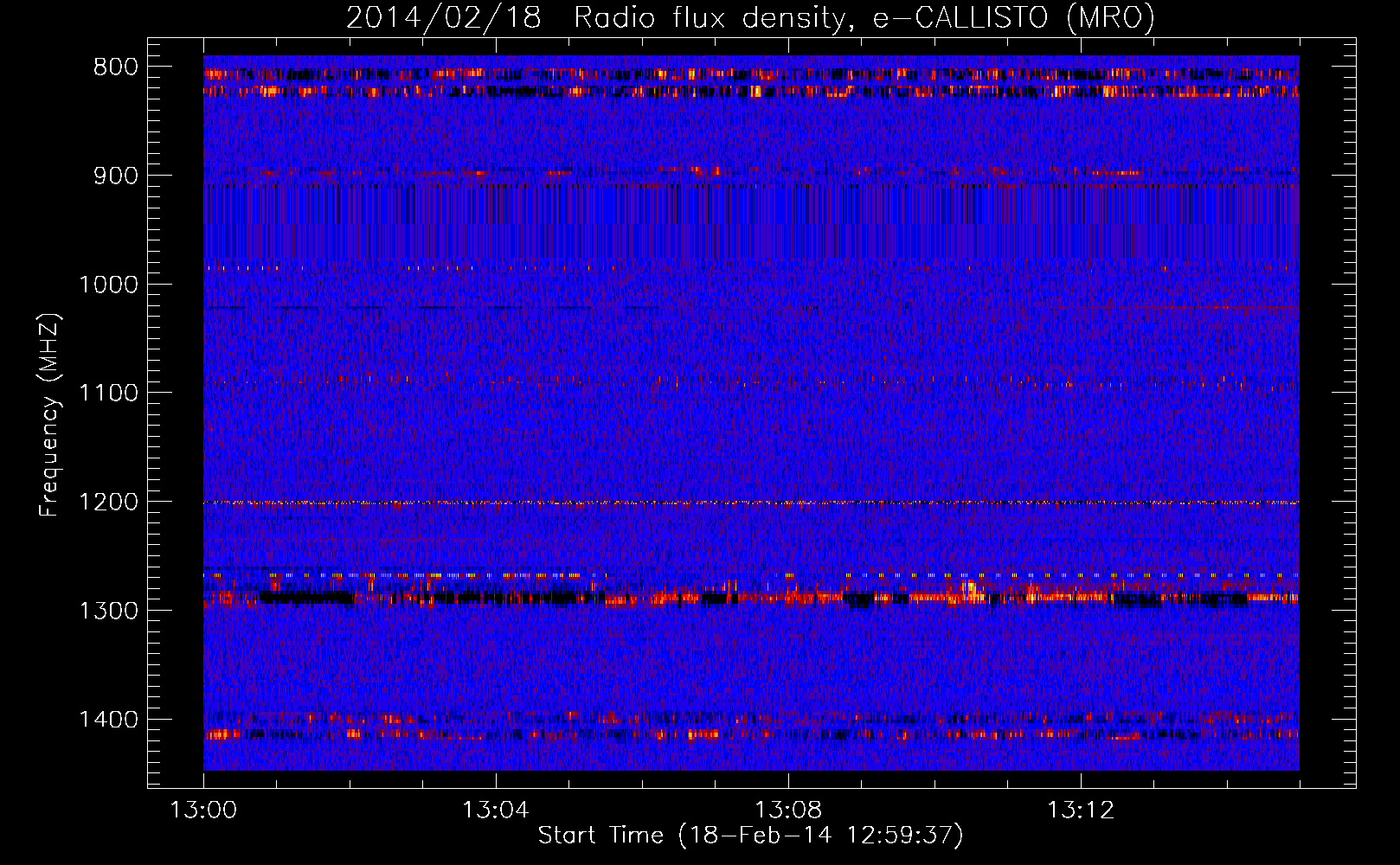Select the 1300 frequency axis label
The height and width of the screenshot is (865, 1400).
click(x=108, y=611)
